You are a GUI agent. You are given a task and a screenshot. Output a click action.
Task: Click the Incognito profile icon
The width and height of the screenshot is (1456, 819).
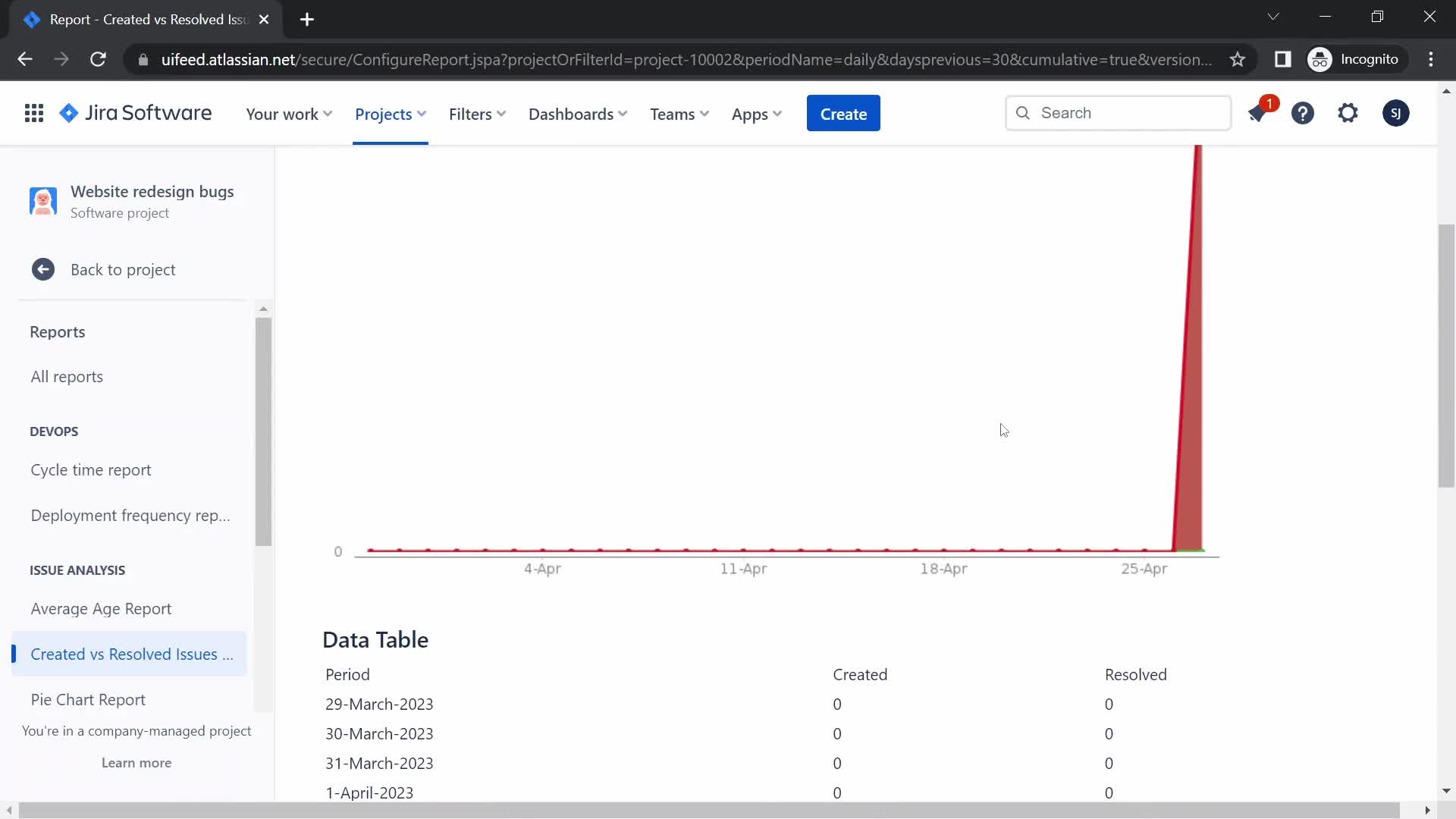click(1319, 59)
